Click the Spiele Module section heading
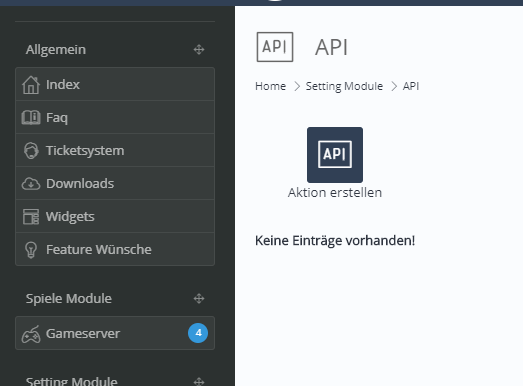The height and width of the screenshot is (386, 523). coord(69,299)
